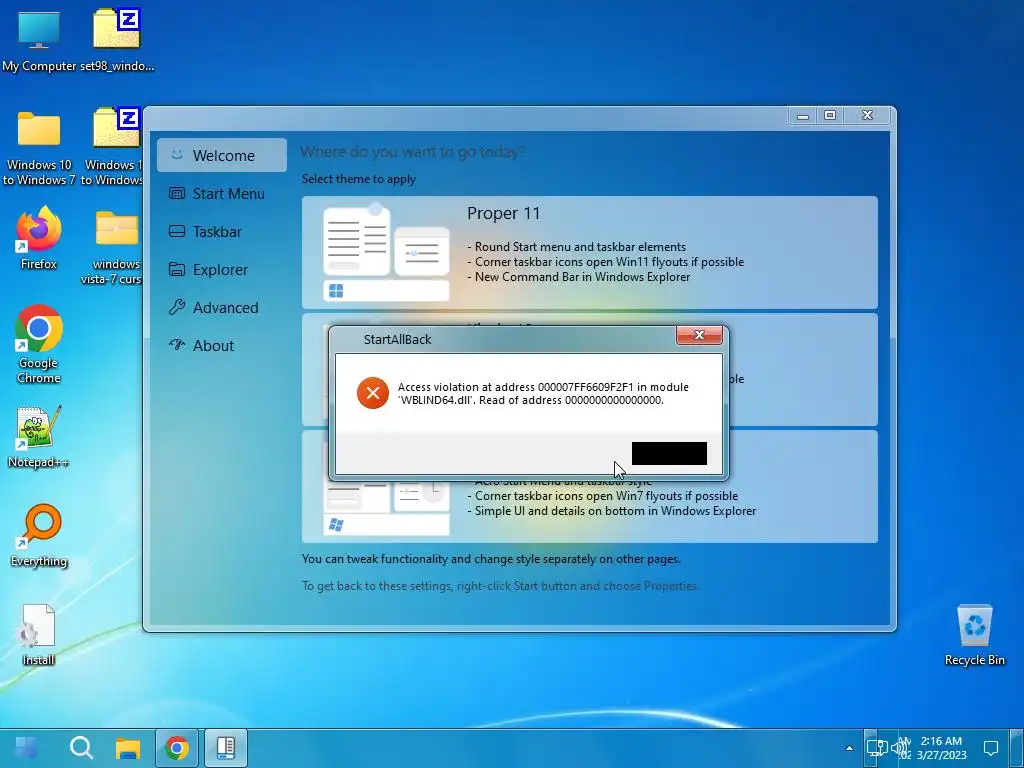The height and width of the screenshot is (768, 1024).
Task: Click the About sidebar icon
Action: [x=176, y=345]
